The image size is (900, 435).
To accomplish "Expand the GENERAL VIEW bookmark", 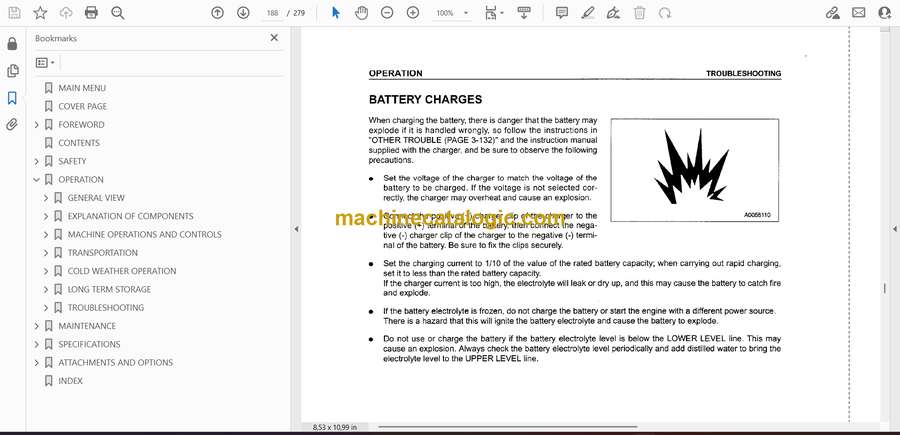I will [46, 198].
